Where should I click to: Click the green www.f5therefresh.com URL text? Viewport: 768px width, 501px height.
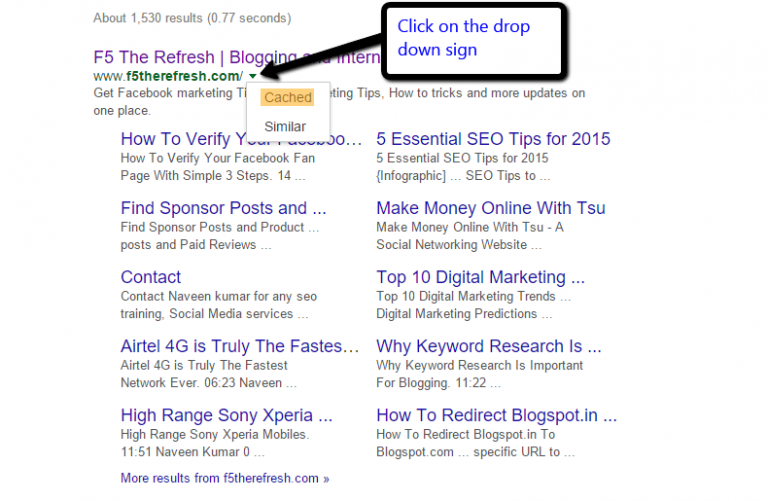click(168, 76)
